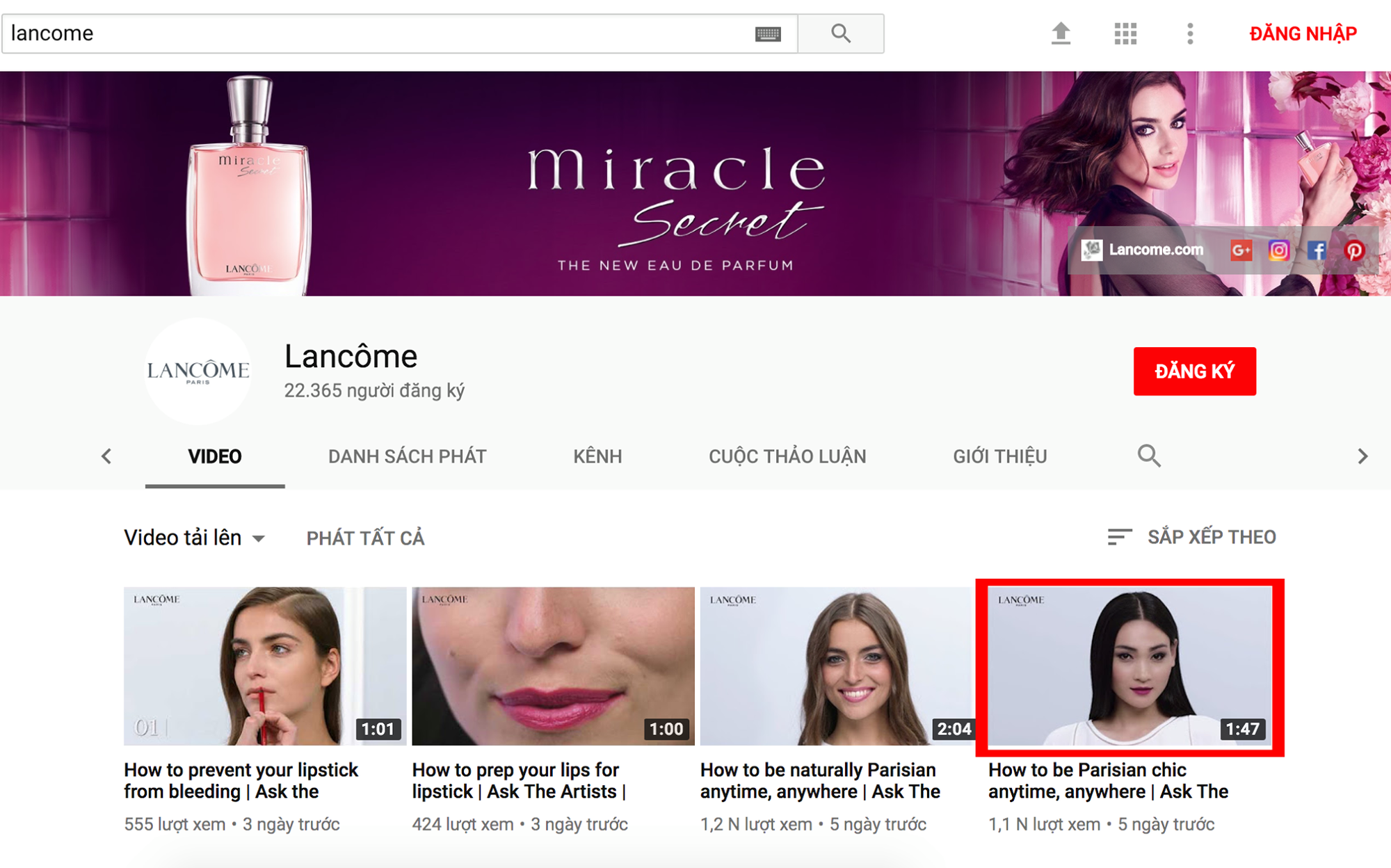Click ĐĂNG NHẬP sign-in link
This screenshot has height=868, width=1391.
pyautogui.click(x=1303, y=33)
